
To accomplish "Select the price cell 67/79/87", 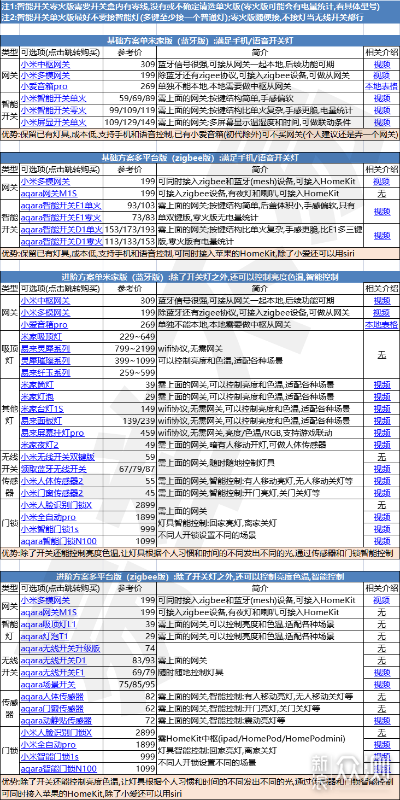I will coord(130,469).
